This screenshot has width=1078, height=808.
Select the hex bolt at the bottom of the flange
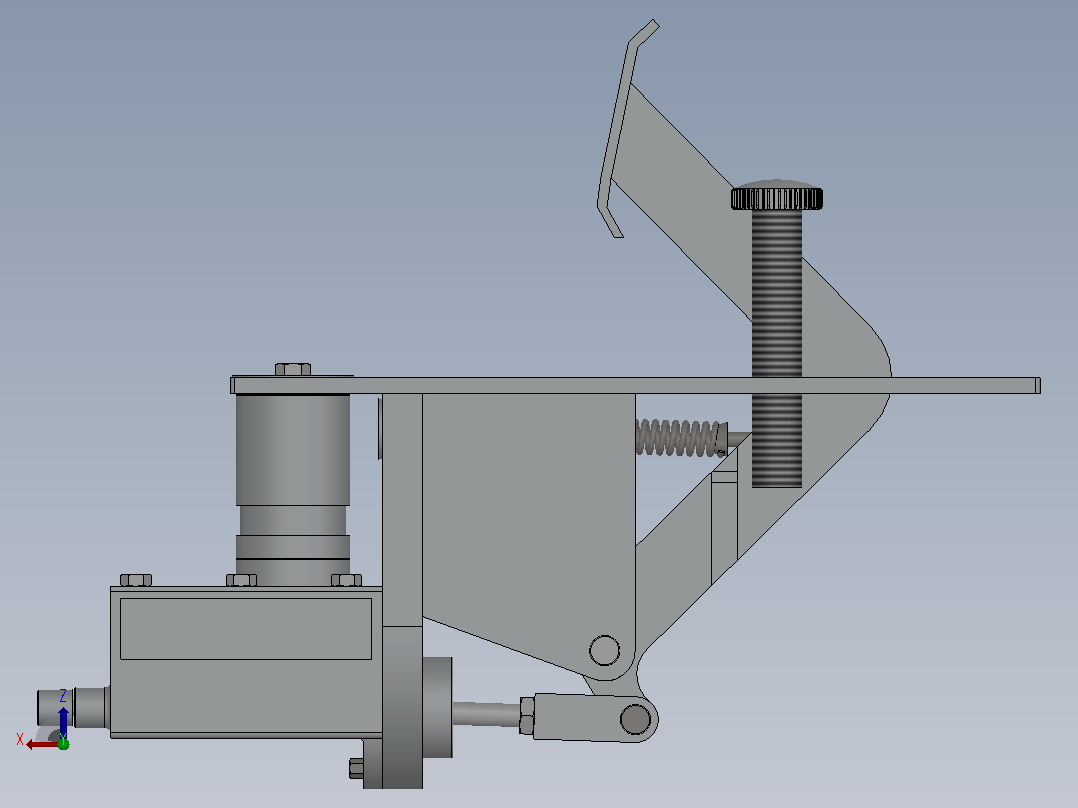click(356, 768)
